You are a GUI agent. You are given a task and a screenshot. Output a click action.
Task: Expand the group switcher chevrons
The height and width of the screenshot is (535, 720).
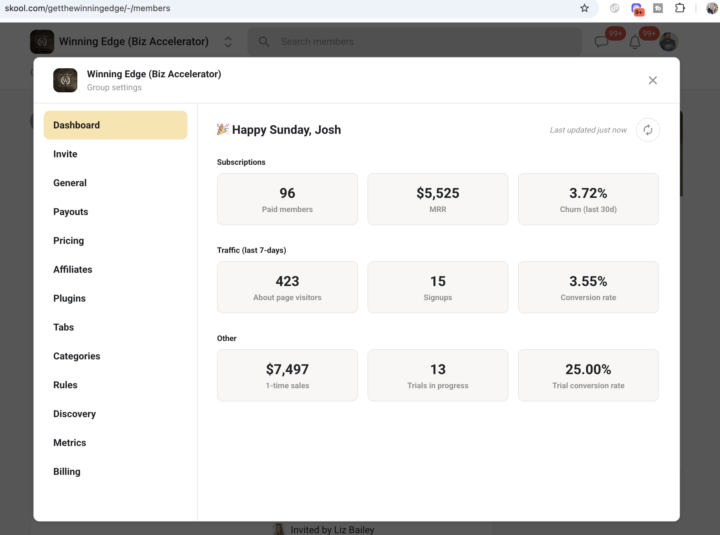pos(228,42)
